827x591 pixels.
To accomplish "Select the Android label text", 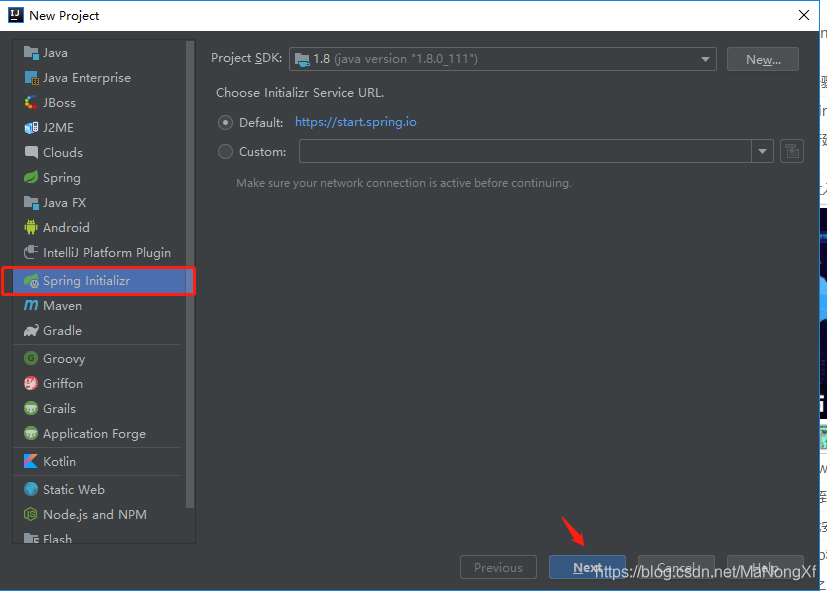I will tap(66, 227).
